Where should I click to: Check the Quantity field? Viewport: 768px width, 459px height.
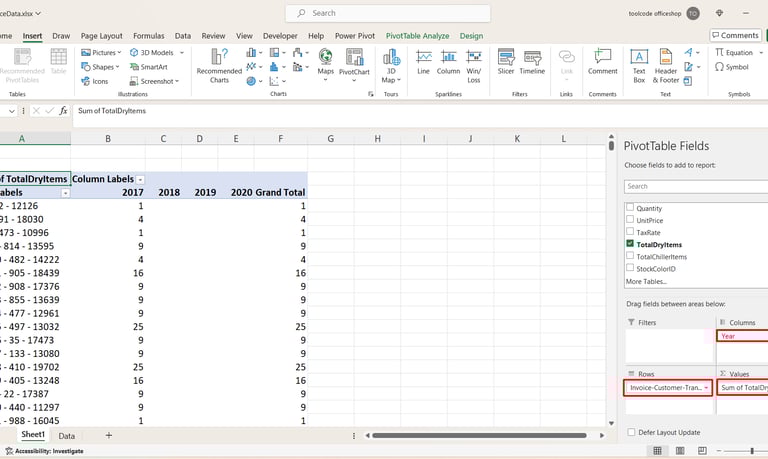pyautogui.click(x=630, y=207)
